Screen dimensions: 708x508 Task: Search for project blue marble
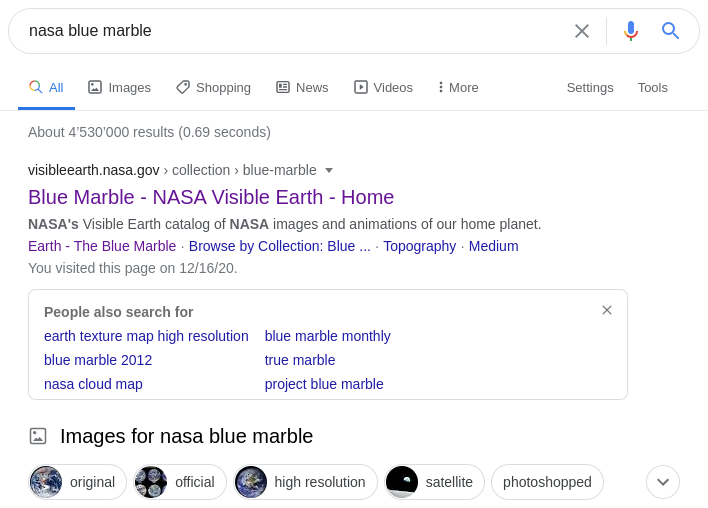(324, 384)
